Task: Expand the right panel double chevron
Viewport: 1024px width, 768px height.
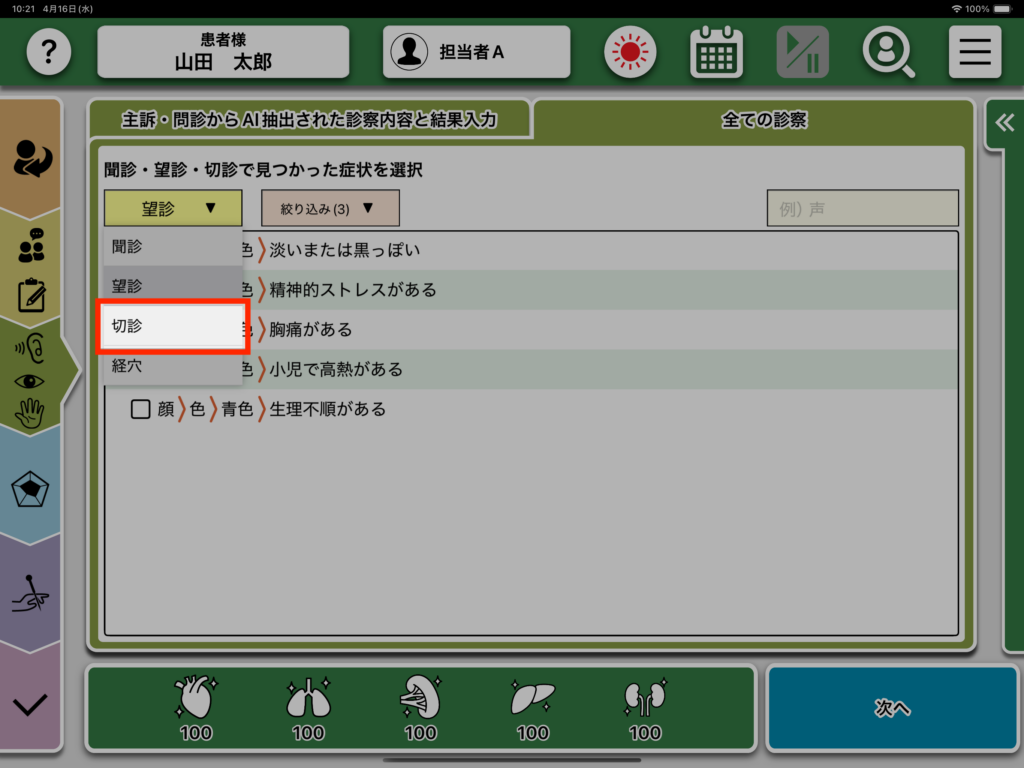Action: coord(1003,123)
